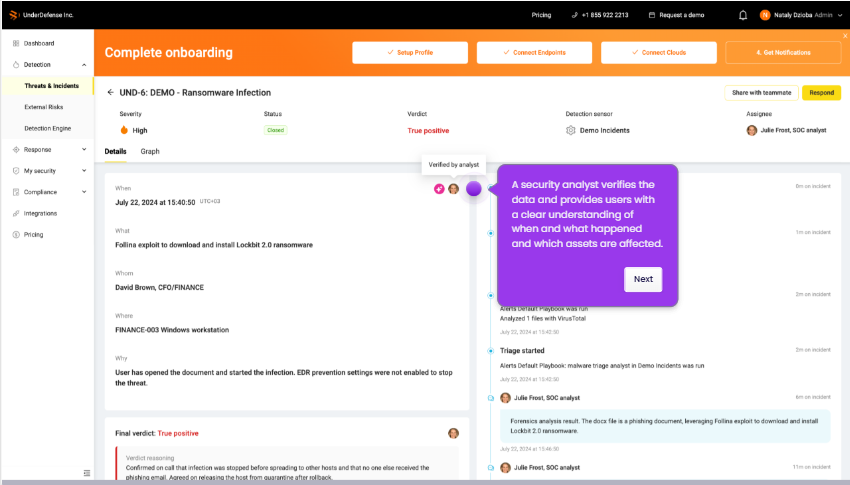Open Detection Engine
This screenshot has width=850, height=485.
click(x=48, y=128)
